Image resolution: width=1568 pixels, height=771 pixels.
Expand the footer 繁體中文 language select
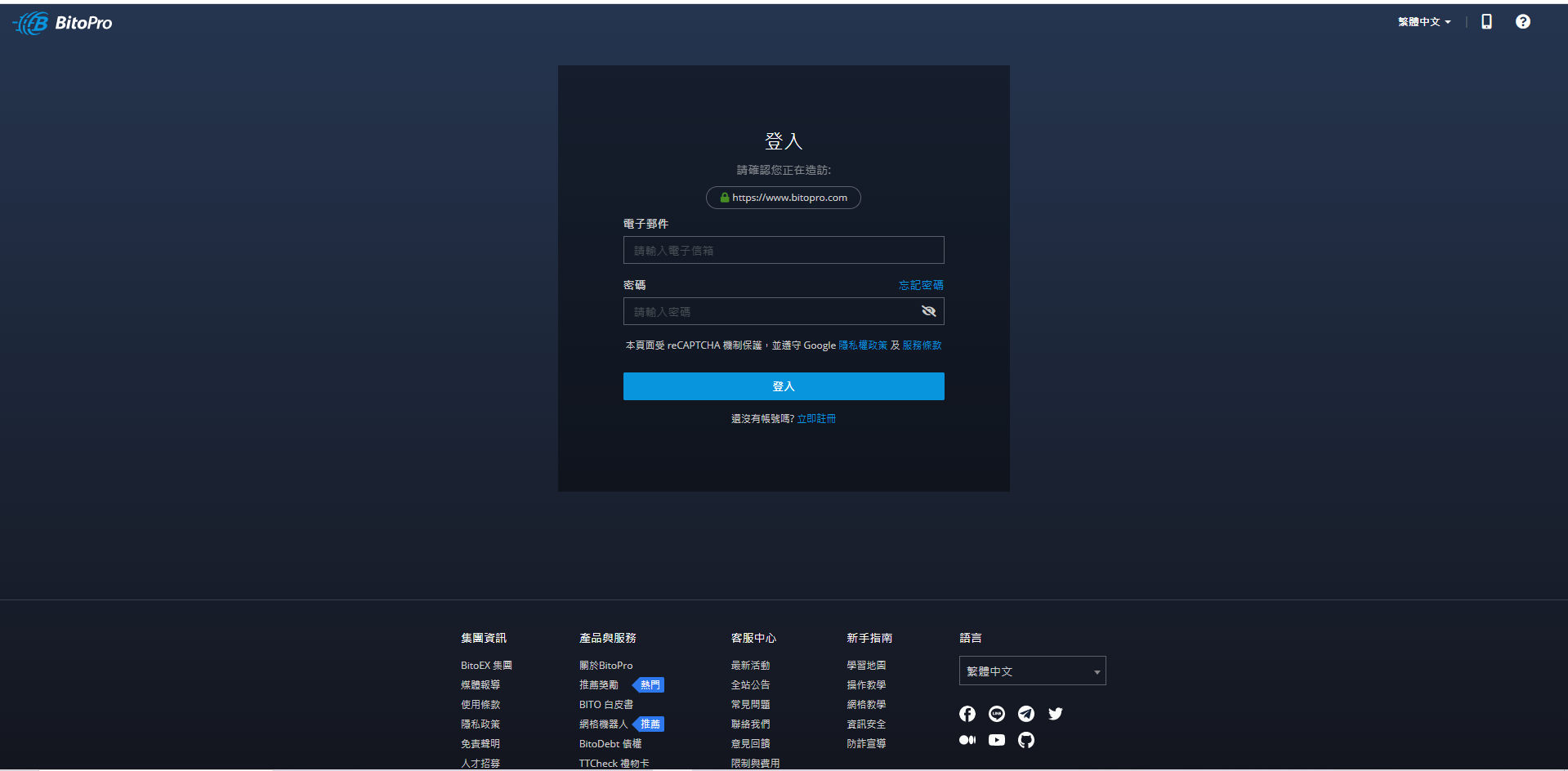[1032, 671]
